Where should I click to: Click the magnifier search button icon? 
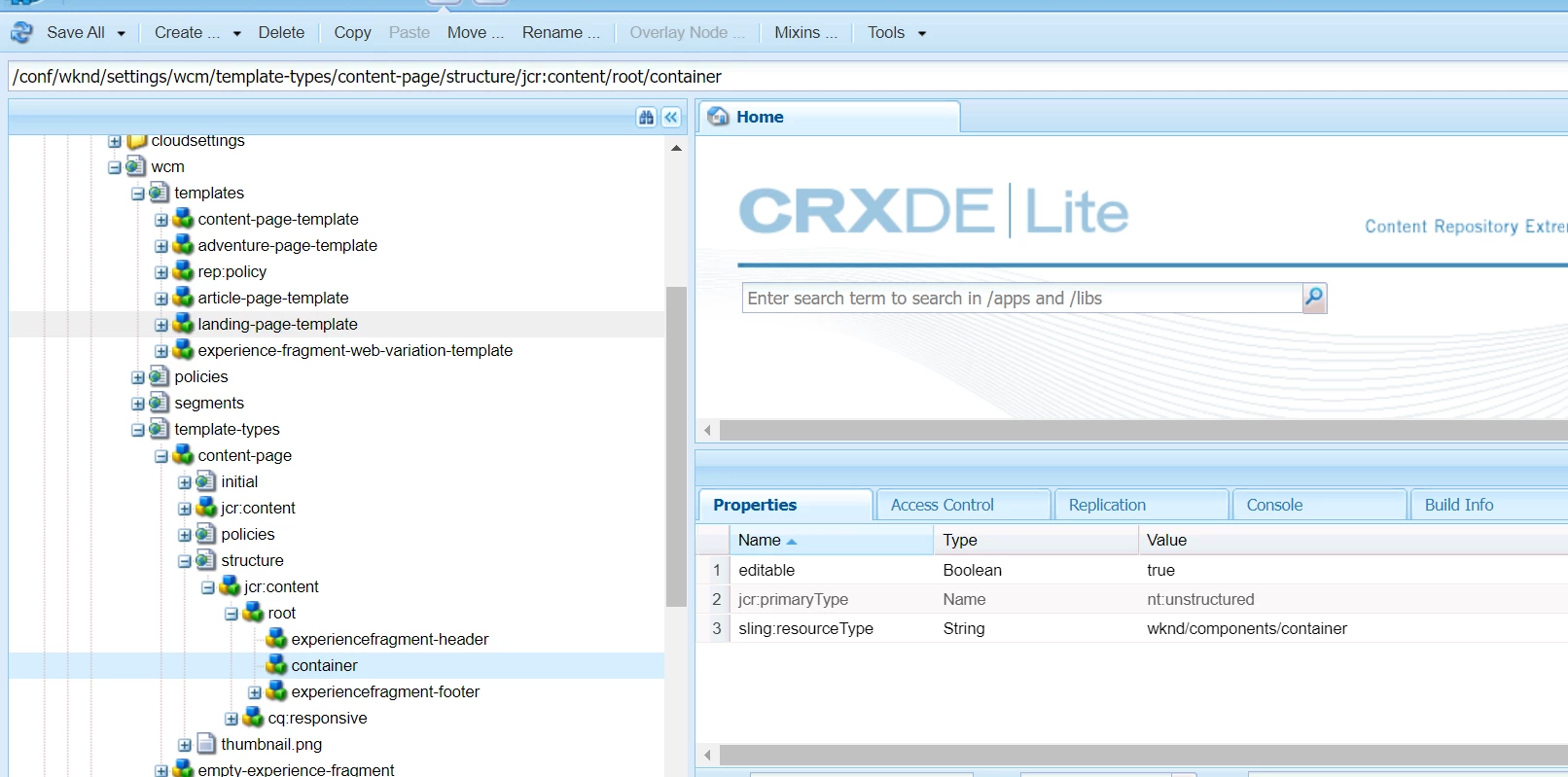coord(1314,297)
